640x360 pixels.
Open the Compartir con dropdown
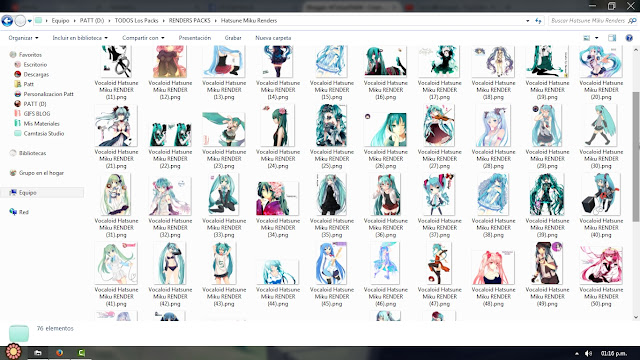click(x=143, y=38)
